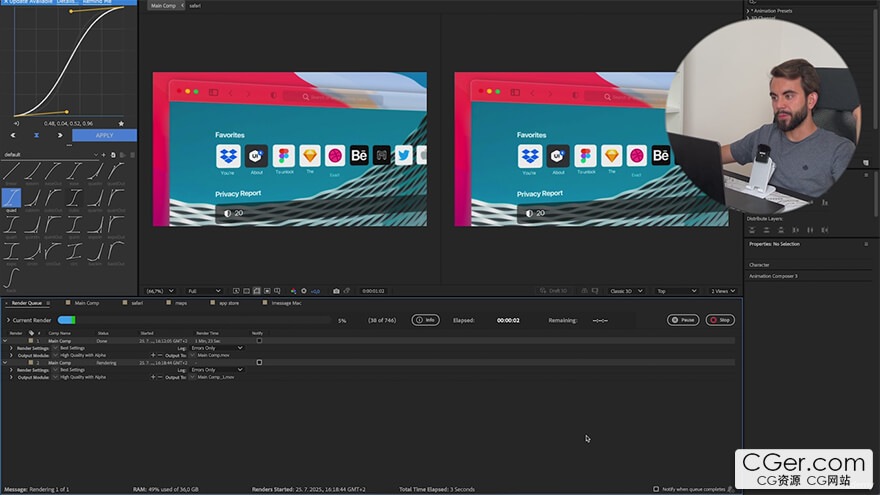Click the Info button in render queue
The image size is (880, 495).
point(425,320)
